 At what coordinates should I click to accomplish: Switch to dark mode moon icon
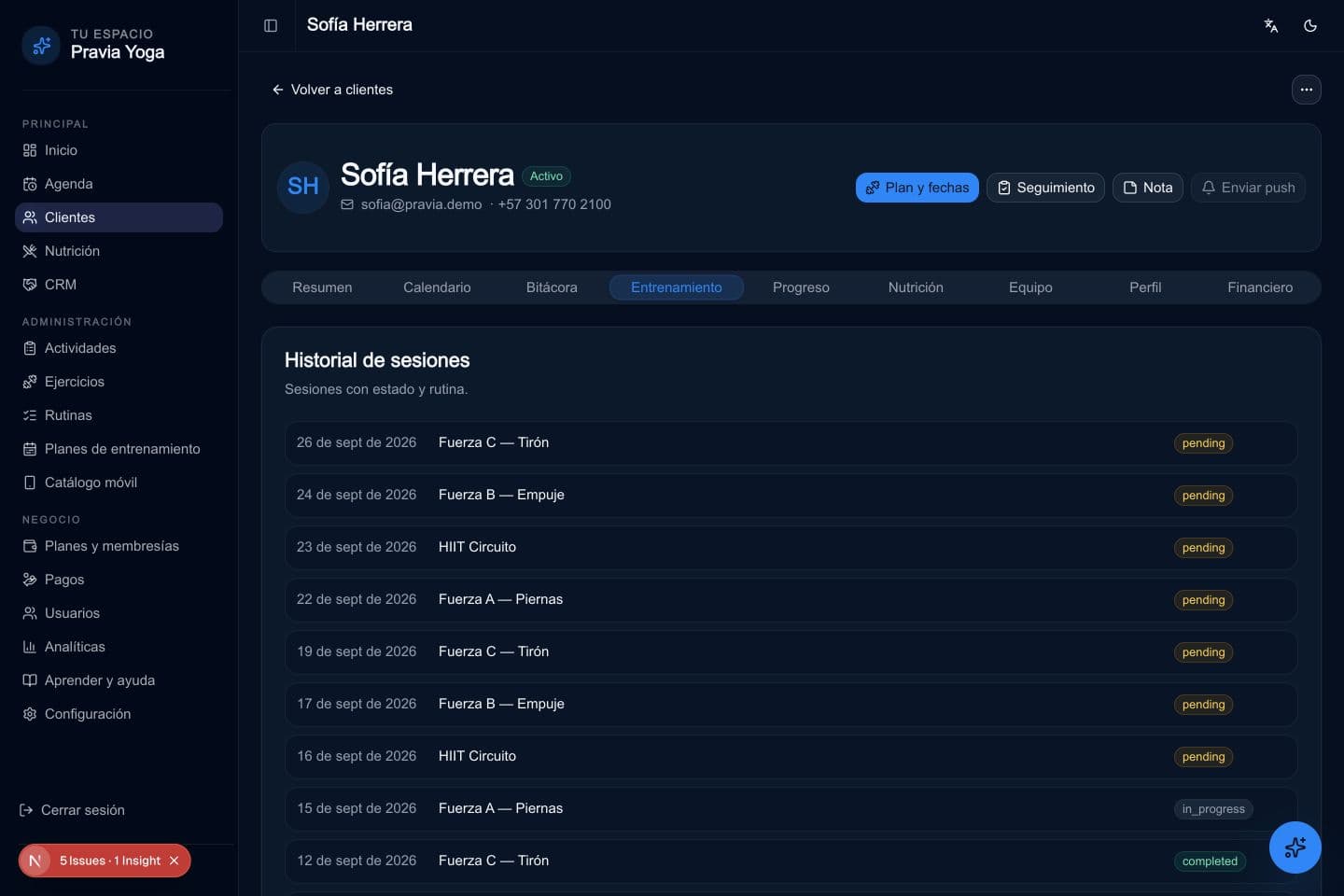1310,25
